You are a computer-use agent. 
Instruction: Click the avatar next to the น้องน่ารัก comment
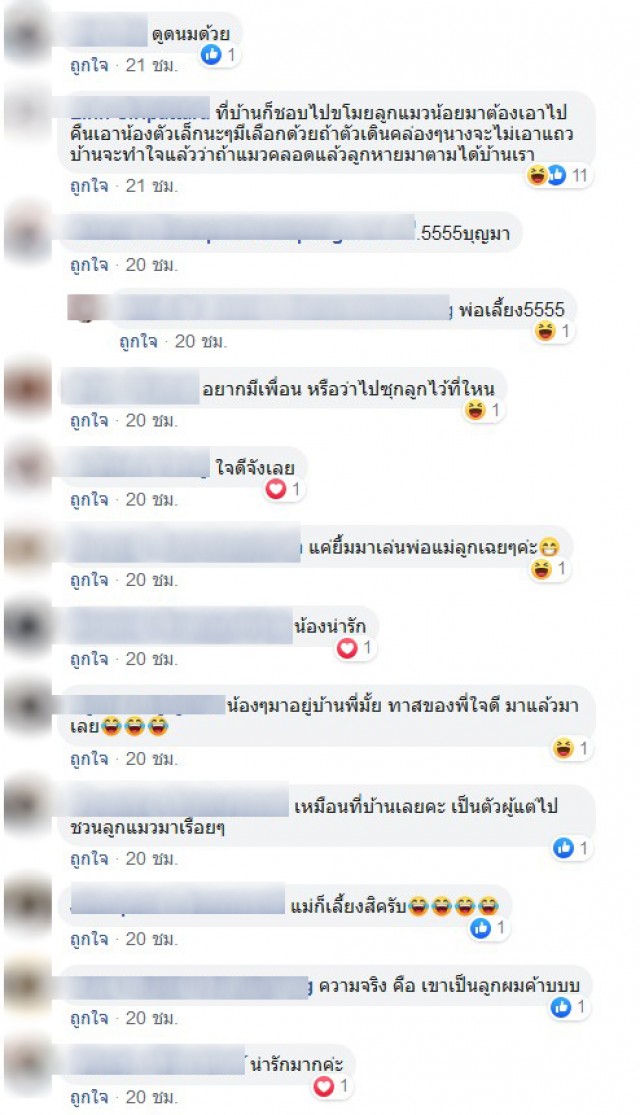pyautogui.click(x=28, y=626)
